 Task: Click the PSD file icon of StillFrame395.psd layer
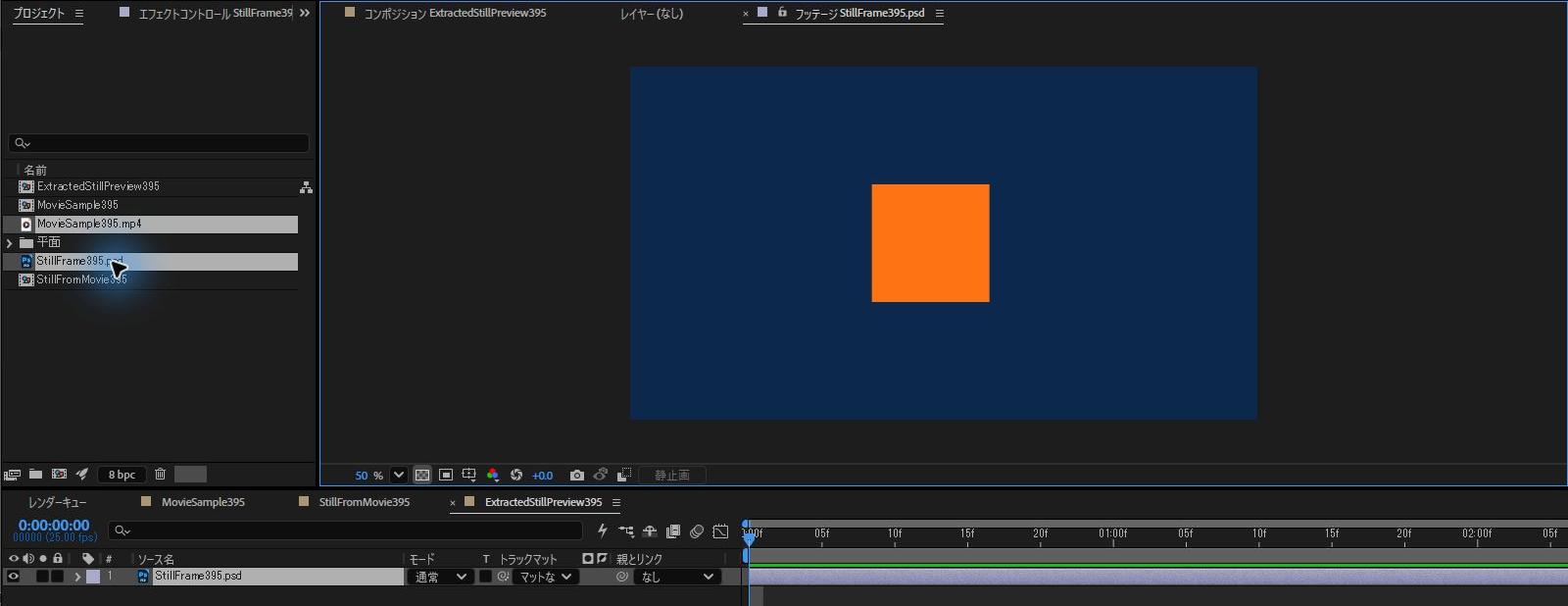143,577
